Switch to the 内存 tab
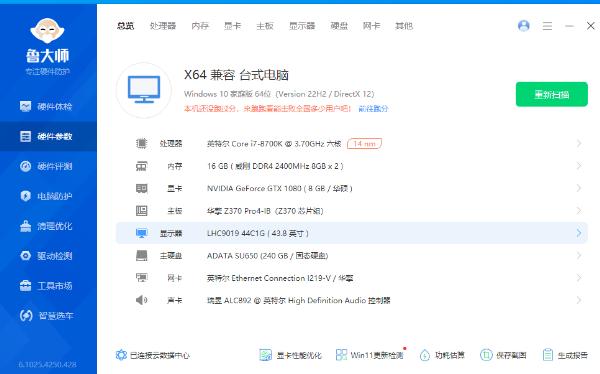Viewport: 600px width, 374px height. click(200, 26)
